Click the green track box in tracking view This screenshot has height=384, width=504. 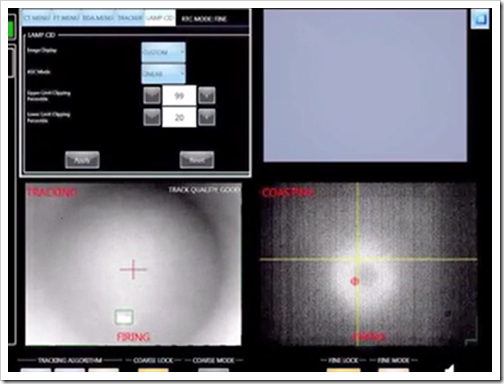click(x=124, y=317)
